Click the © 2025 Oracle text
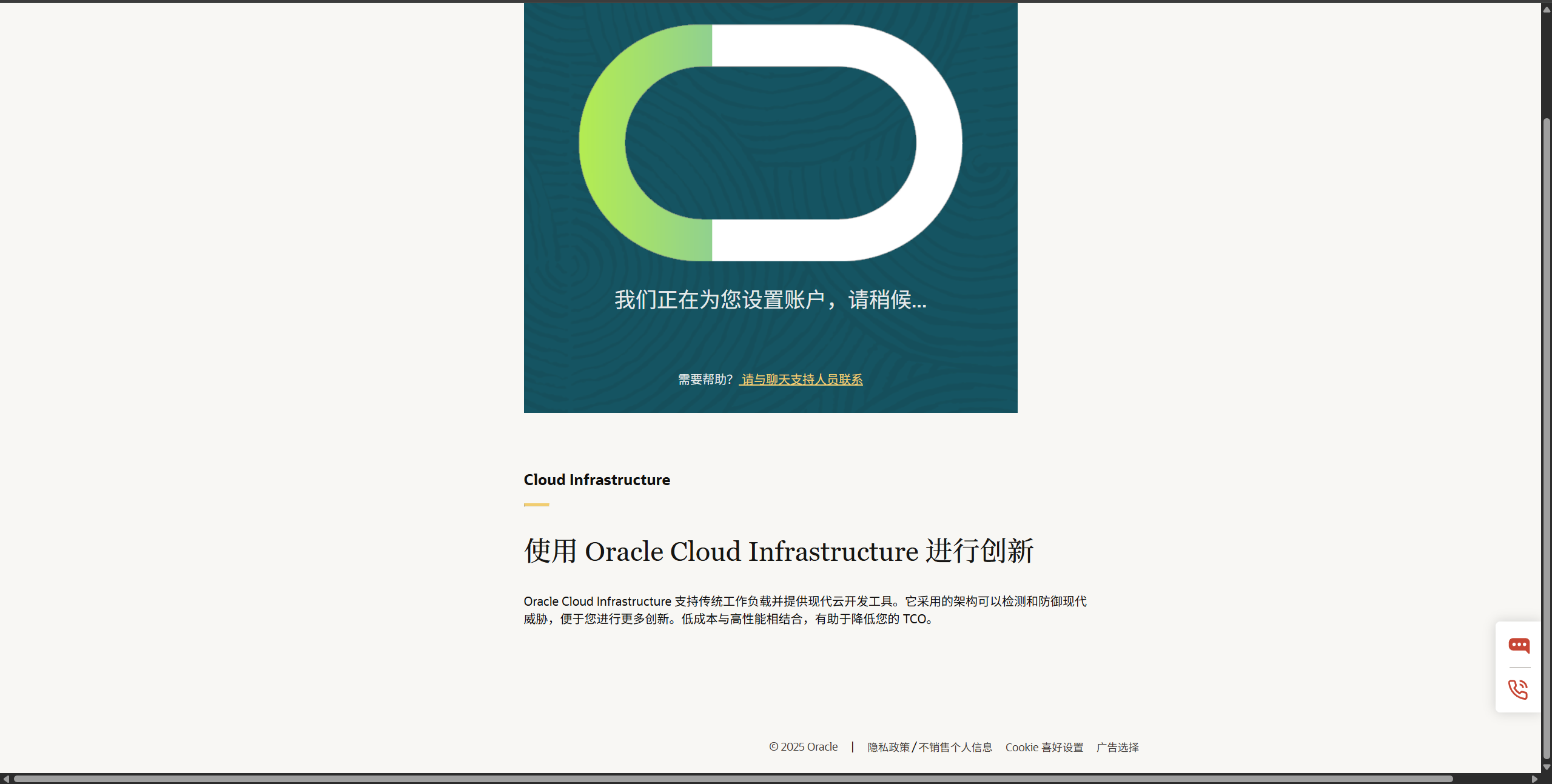Image resolution: width=1552 pixels, height=784 pixels. tap(803, 747)
